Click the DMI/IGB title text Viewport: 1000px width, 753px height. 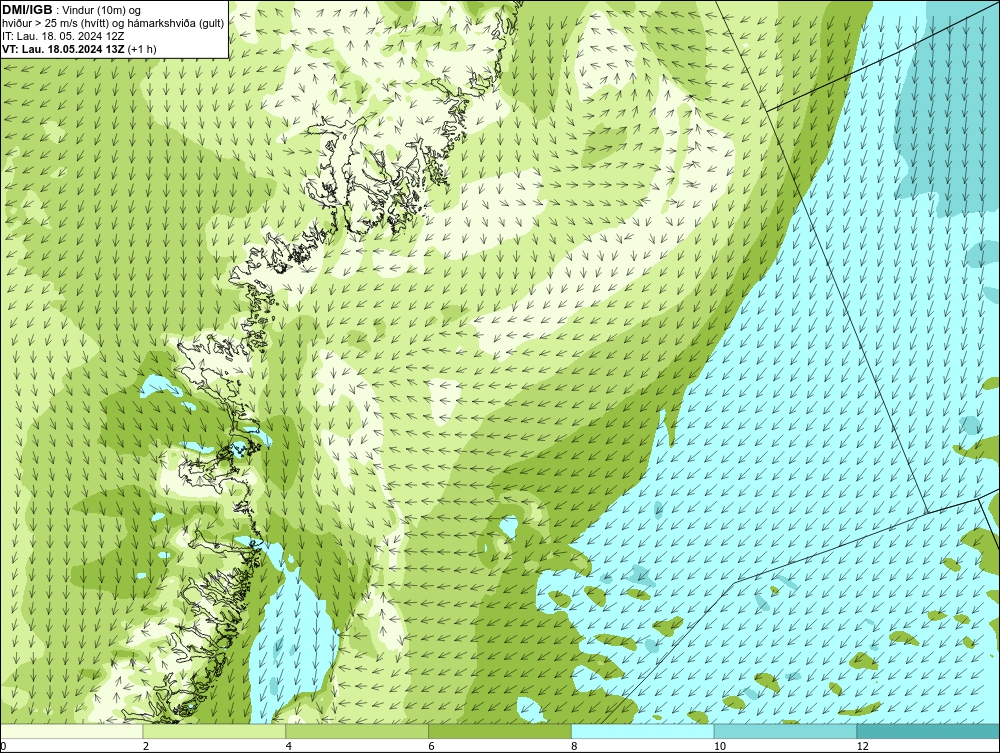[x=27, y=10]
